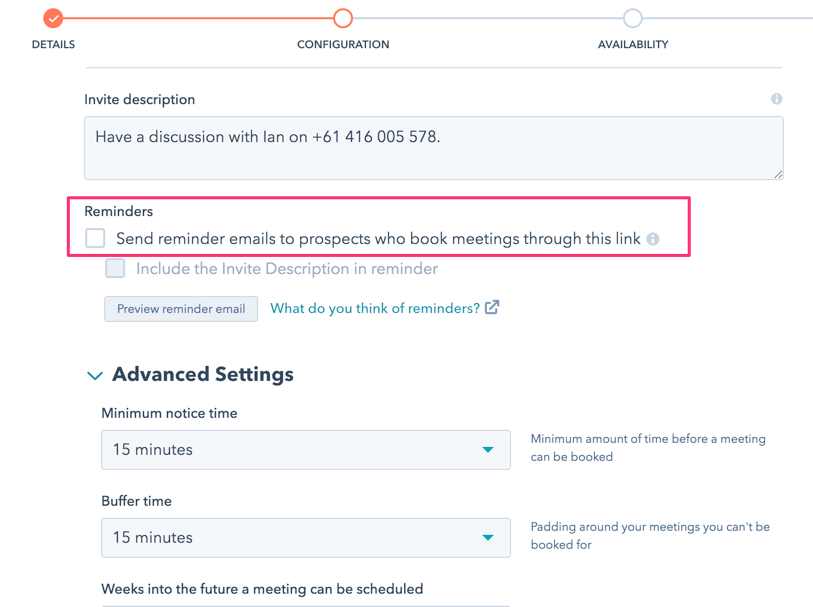Go to the DETAILS step label
The image size is (813, 607).
53,45
